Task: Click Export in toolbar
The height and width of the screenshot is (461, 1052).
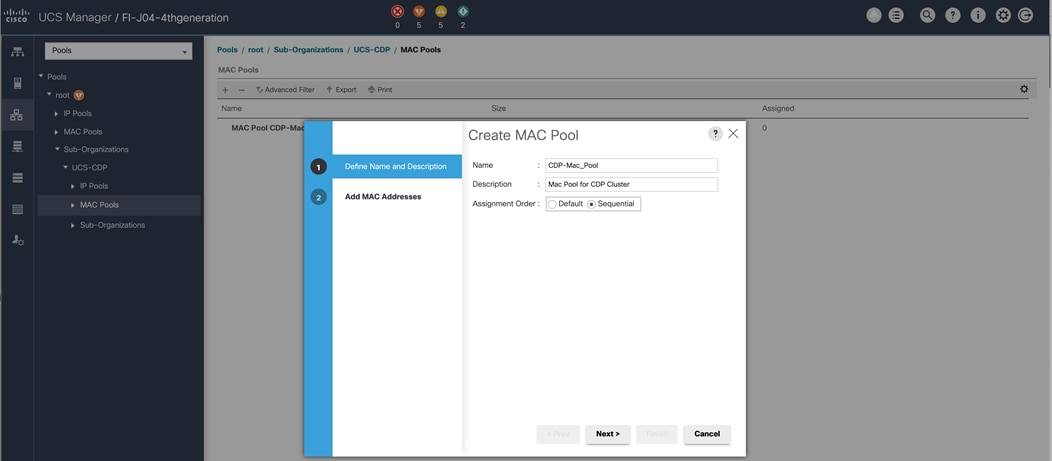Action: click(341, 90)
